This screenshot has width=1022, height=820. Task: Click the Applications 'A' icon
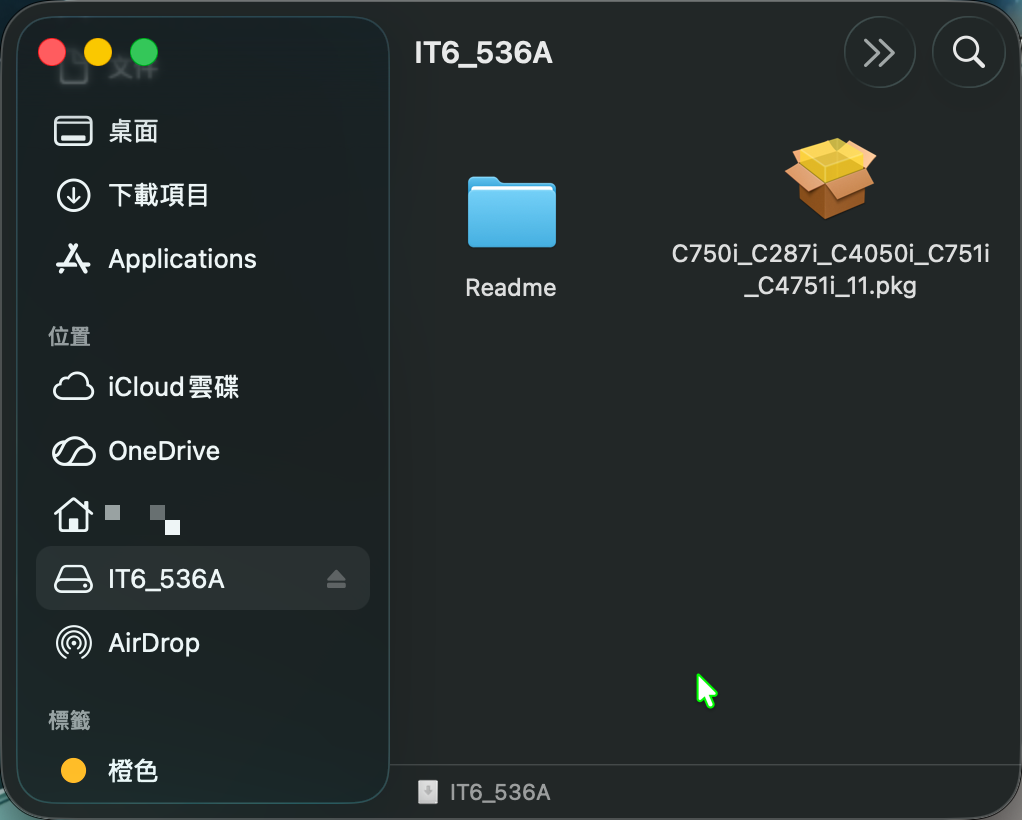tap(73, 259)
